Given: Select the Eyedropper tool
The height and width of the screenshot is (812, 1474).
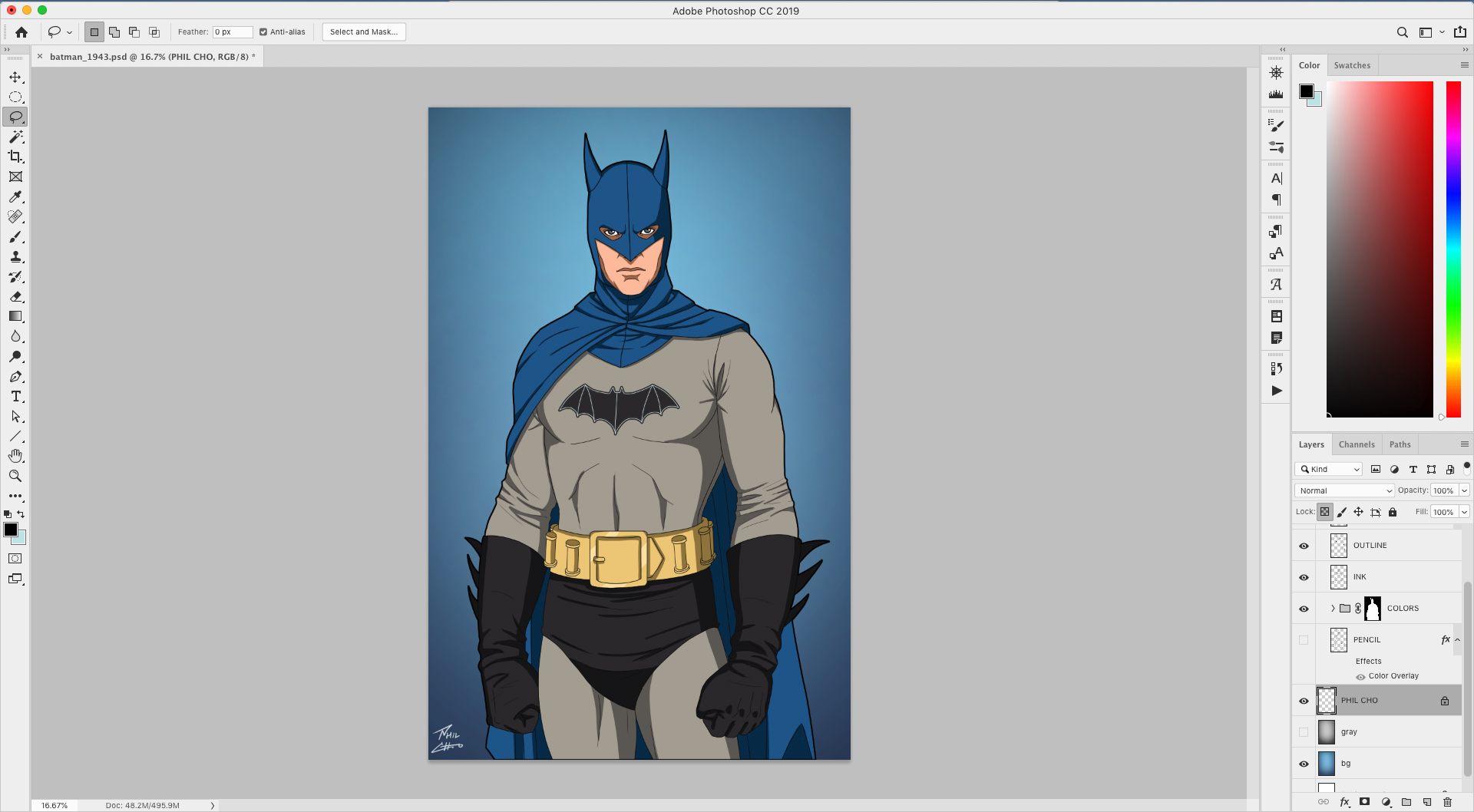Looking at the screenshot, I should click(x=15, y=197).
